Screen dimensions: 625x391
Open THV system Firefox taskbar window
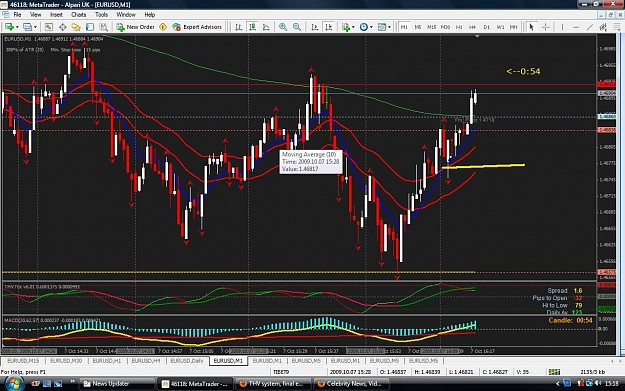tap(273, 384)
